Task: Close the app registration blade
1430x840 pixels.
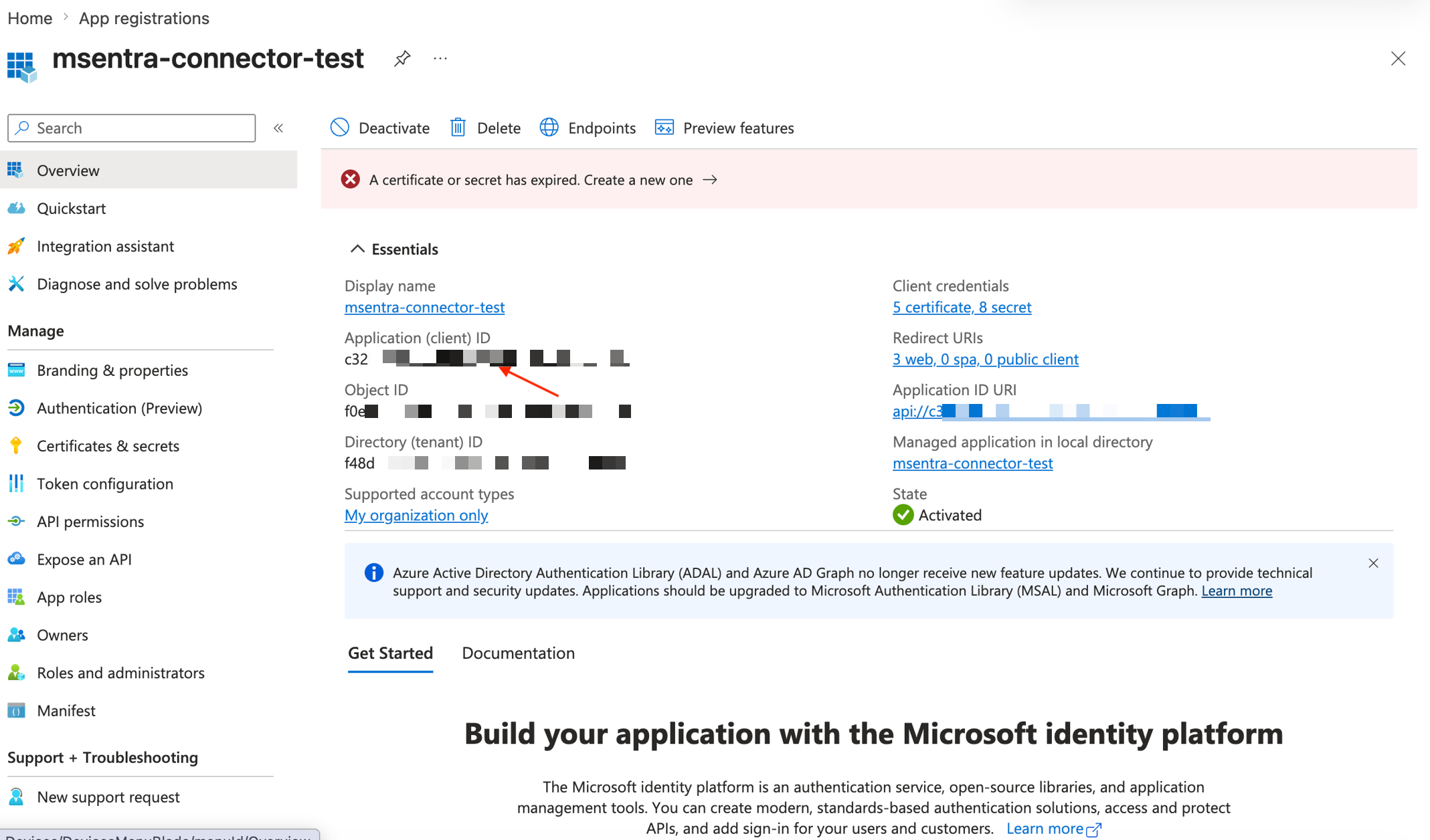Action: (x=1398, y=59)
